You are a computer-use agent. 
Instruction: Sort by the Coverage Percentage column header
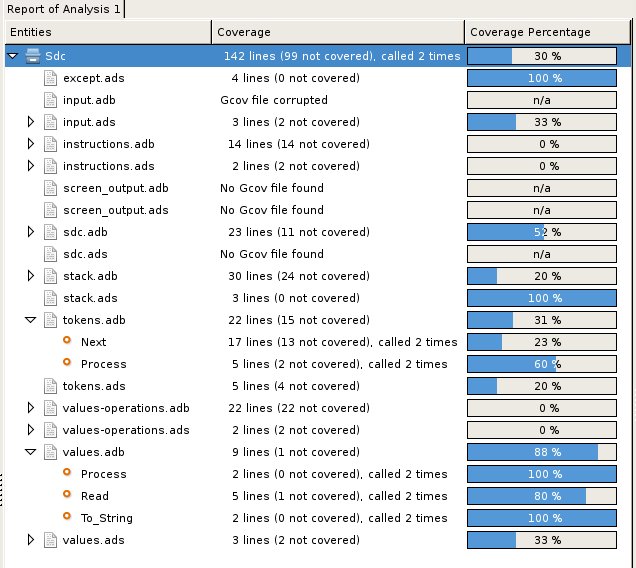tap(548, 32)
